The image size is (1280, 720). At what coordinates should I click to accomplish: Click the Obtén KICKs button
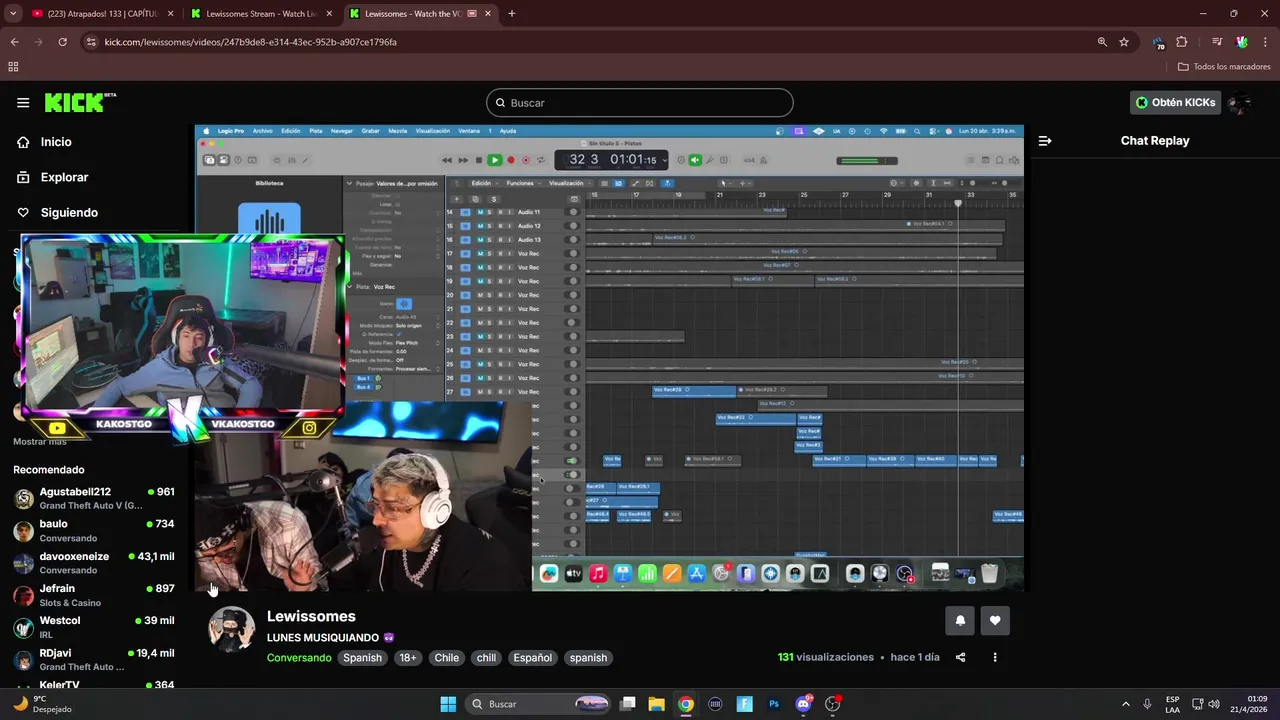[x=1176, y=102]
